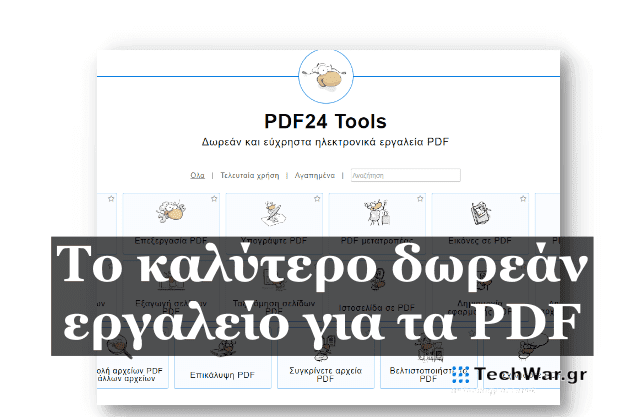Select the Τελευταία χρήση filter tab
Image resolution: width=625 pixels, height=417 pixels.
(250, 175)
